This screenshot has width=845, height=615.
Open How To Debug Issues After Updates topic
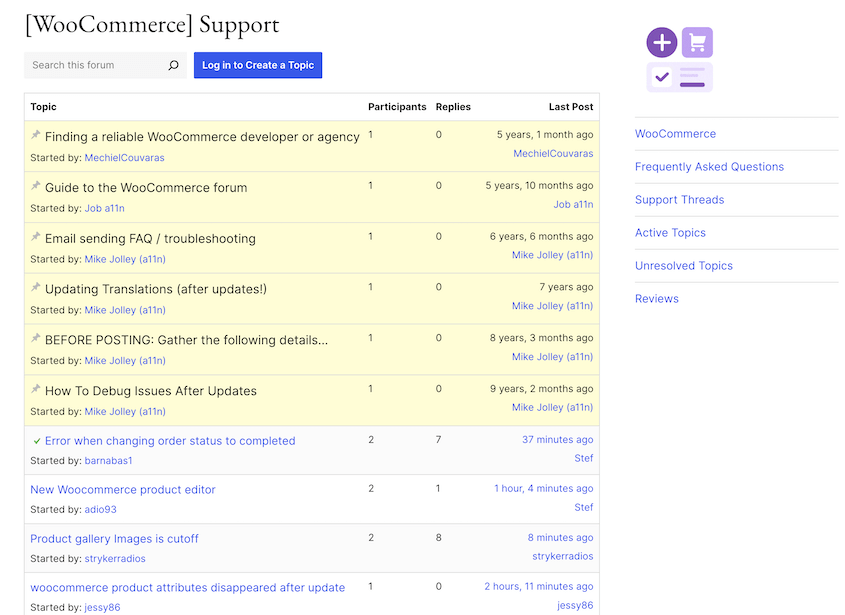[x=151, y=391]
